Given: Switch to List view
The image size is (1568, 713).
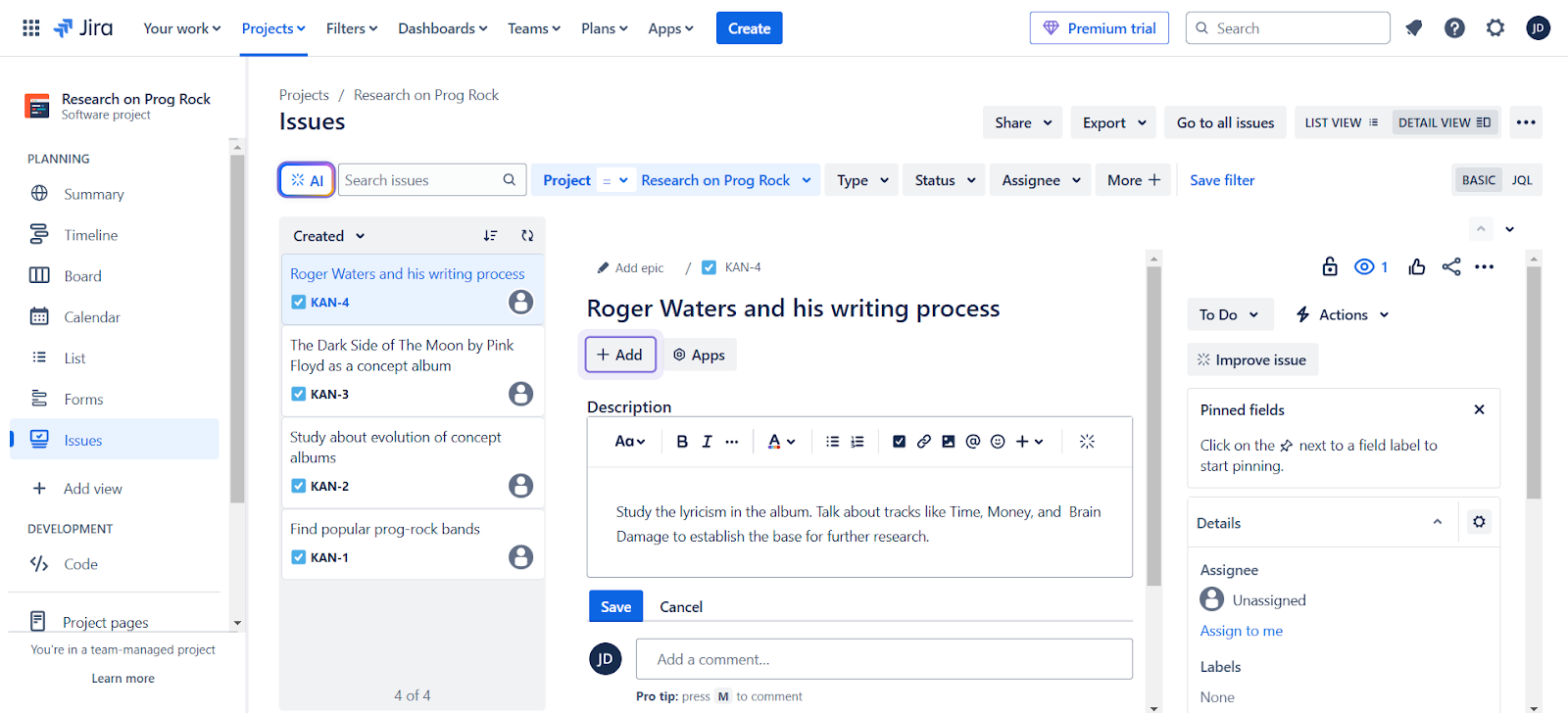Looking at the screenshot, I should [x=1342, y=122].
